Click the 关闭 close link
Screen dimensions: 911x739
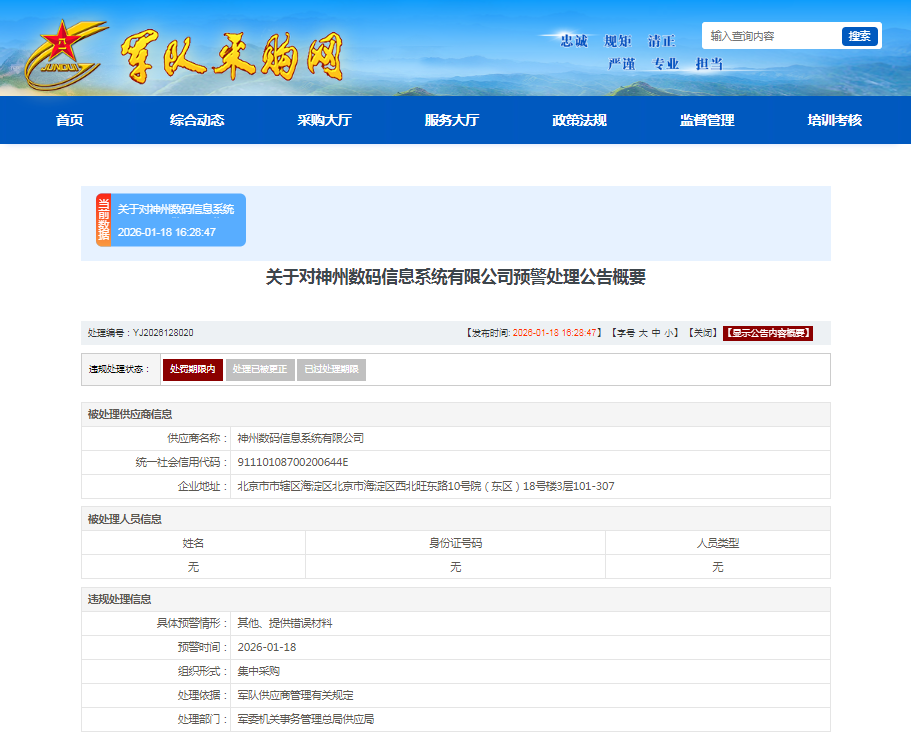pyautogui.click(x=702, y=333)
